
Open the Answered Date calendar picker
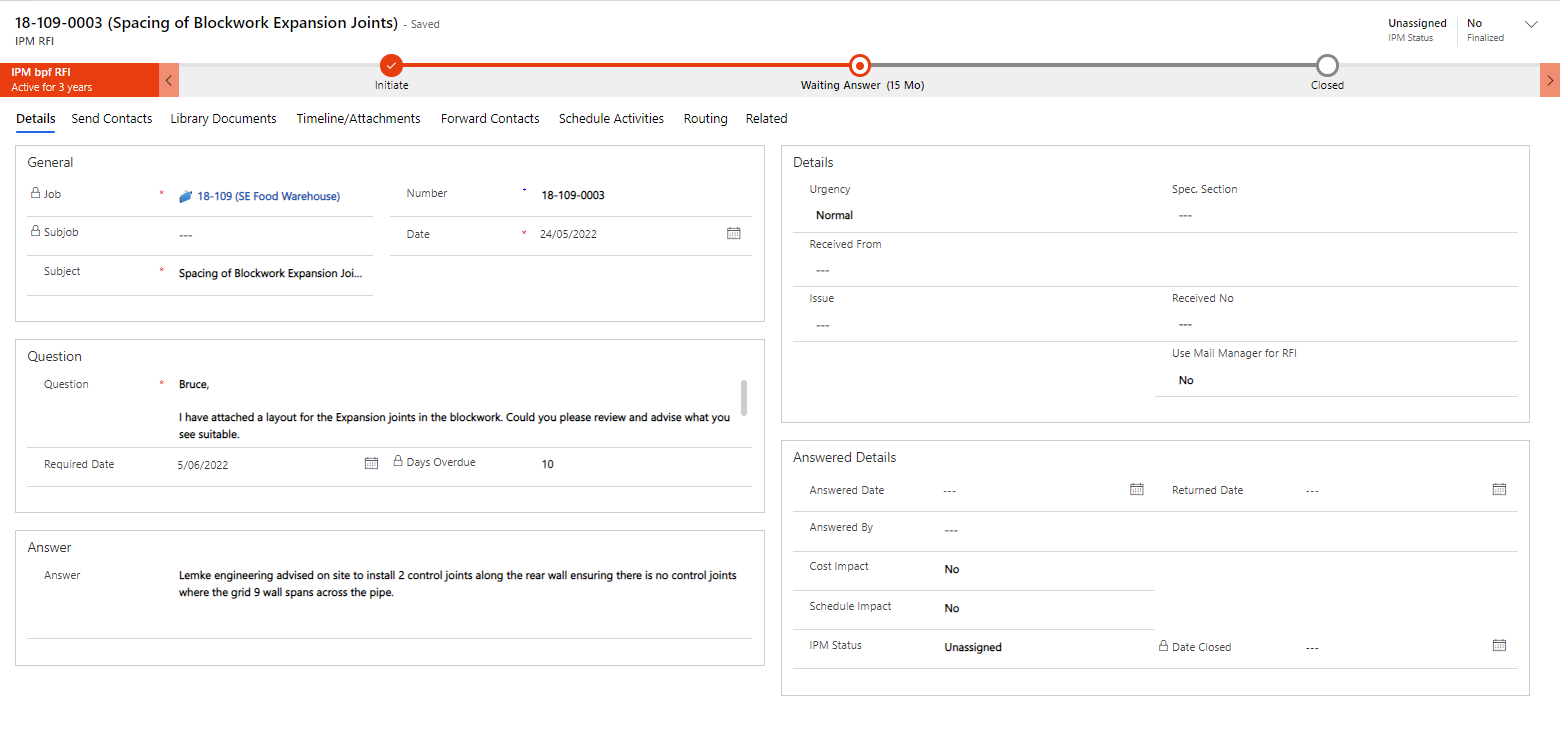click(x=1136, y=489)
